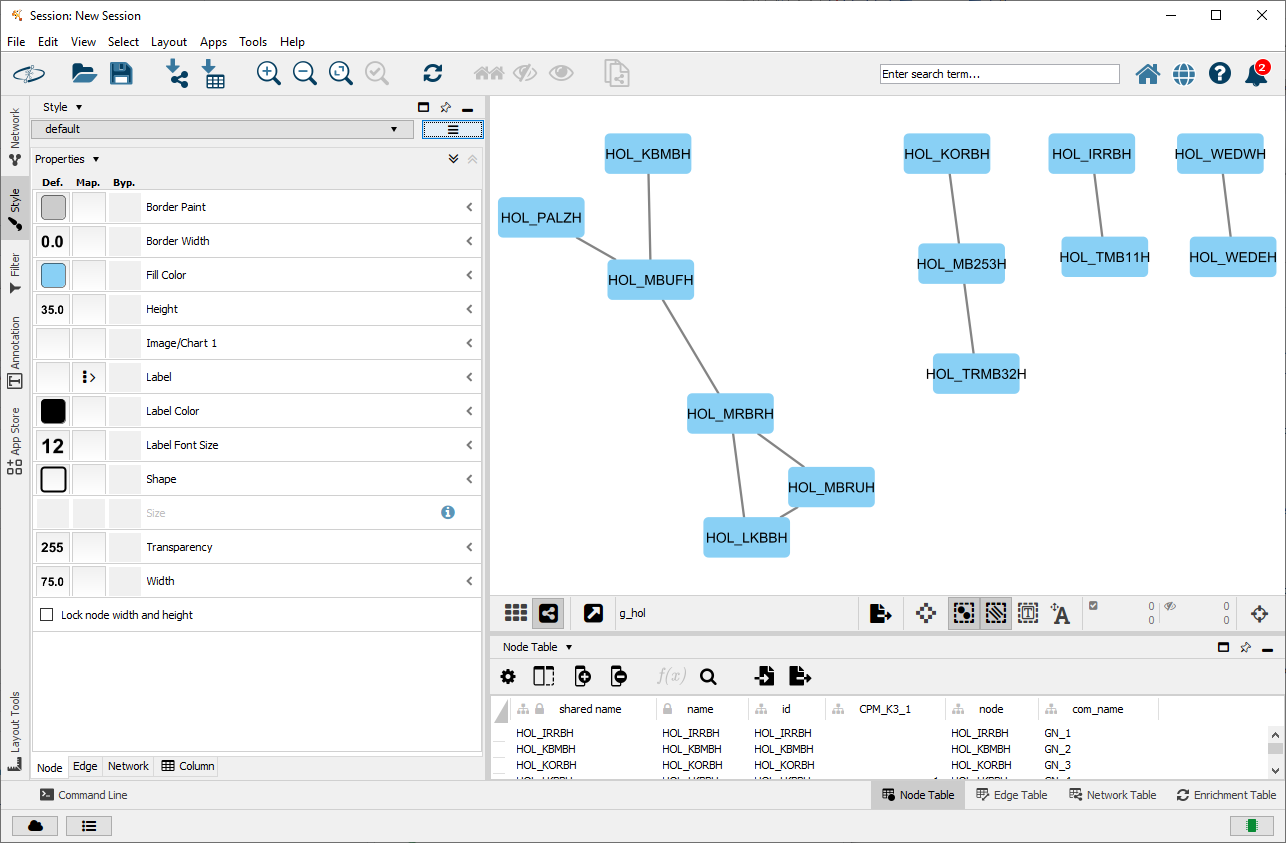Toggle the share network view icon
1286x843 pixels.
(548, 613)
